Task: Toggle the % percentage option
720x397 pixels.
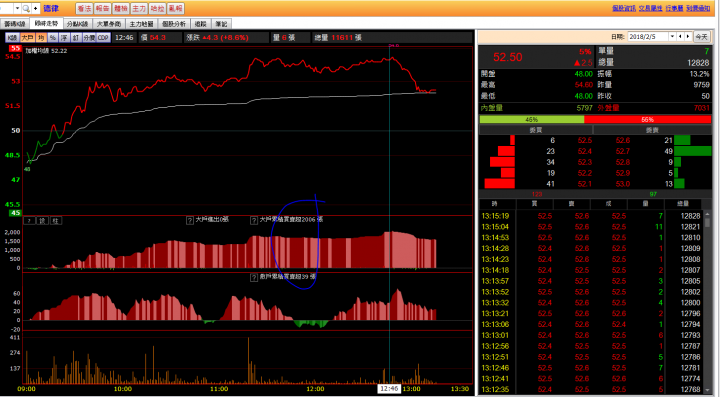Action: 53,38
